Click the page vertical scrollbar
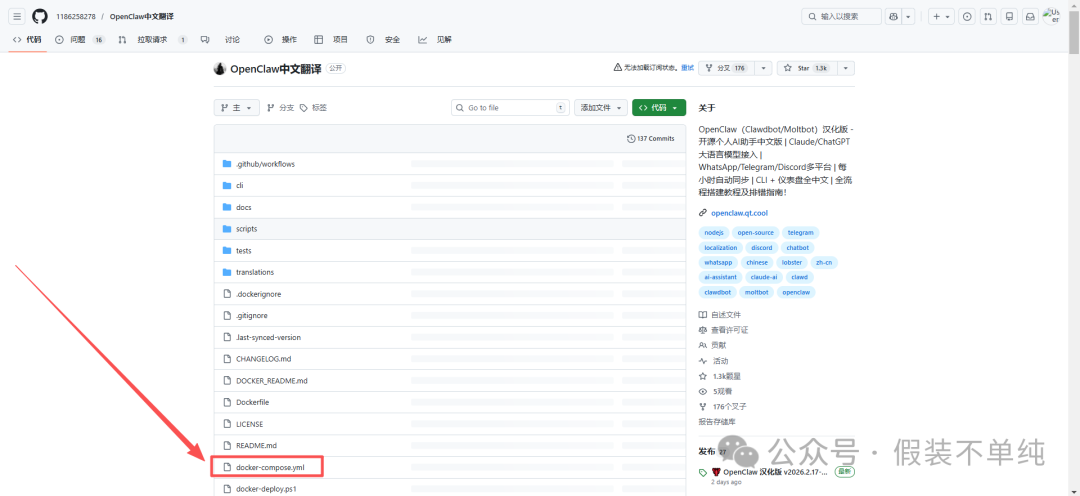This screenshot has width=1080, height=496. [x=1074, y=31]
